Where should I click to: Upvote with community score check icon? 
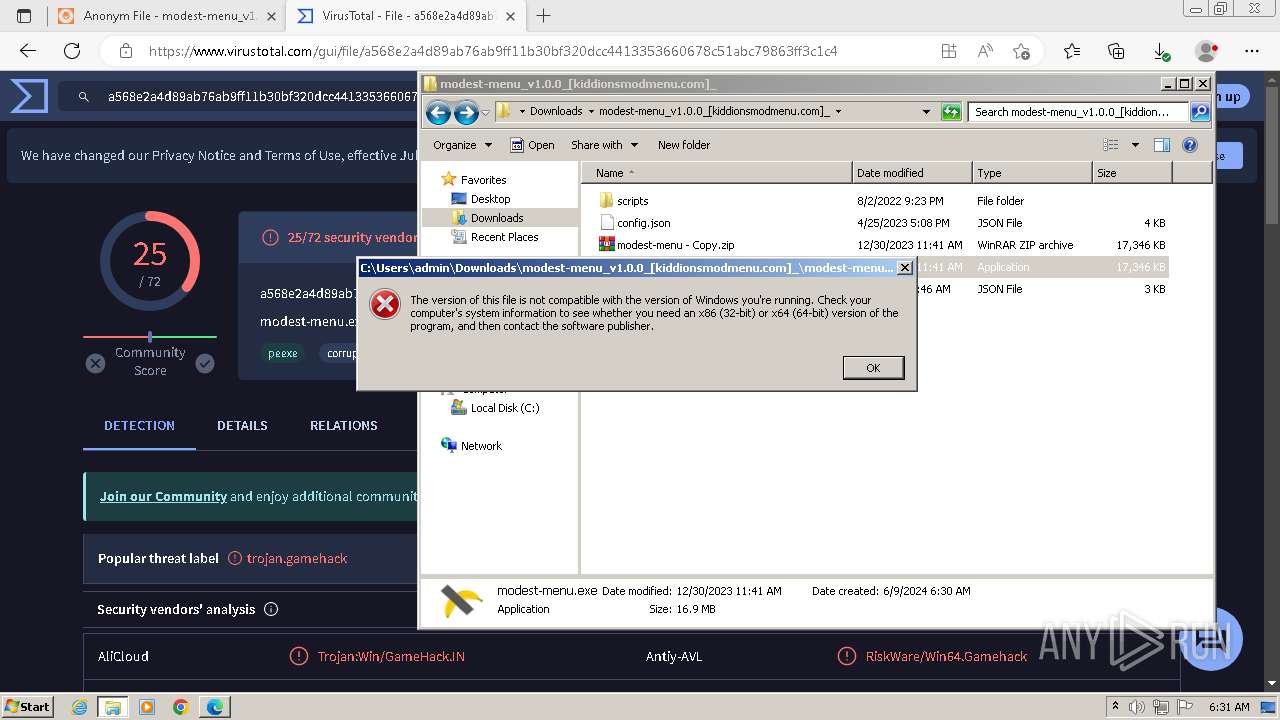205,363
